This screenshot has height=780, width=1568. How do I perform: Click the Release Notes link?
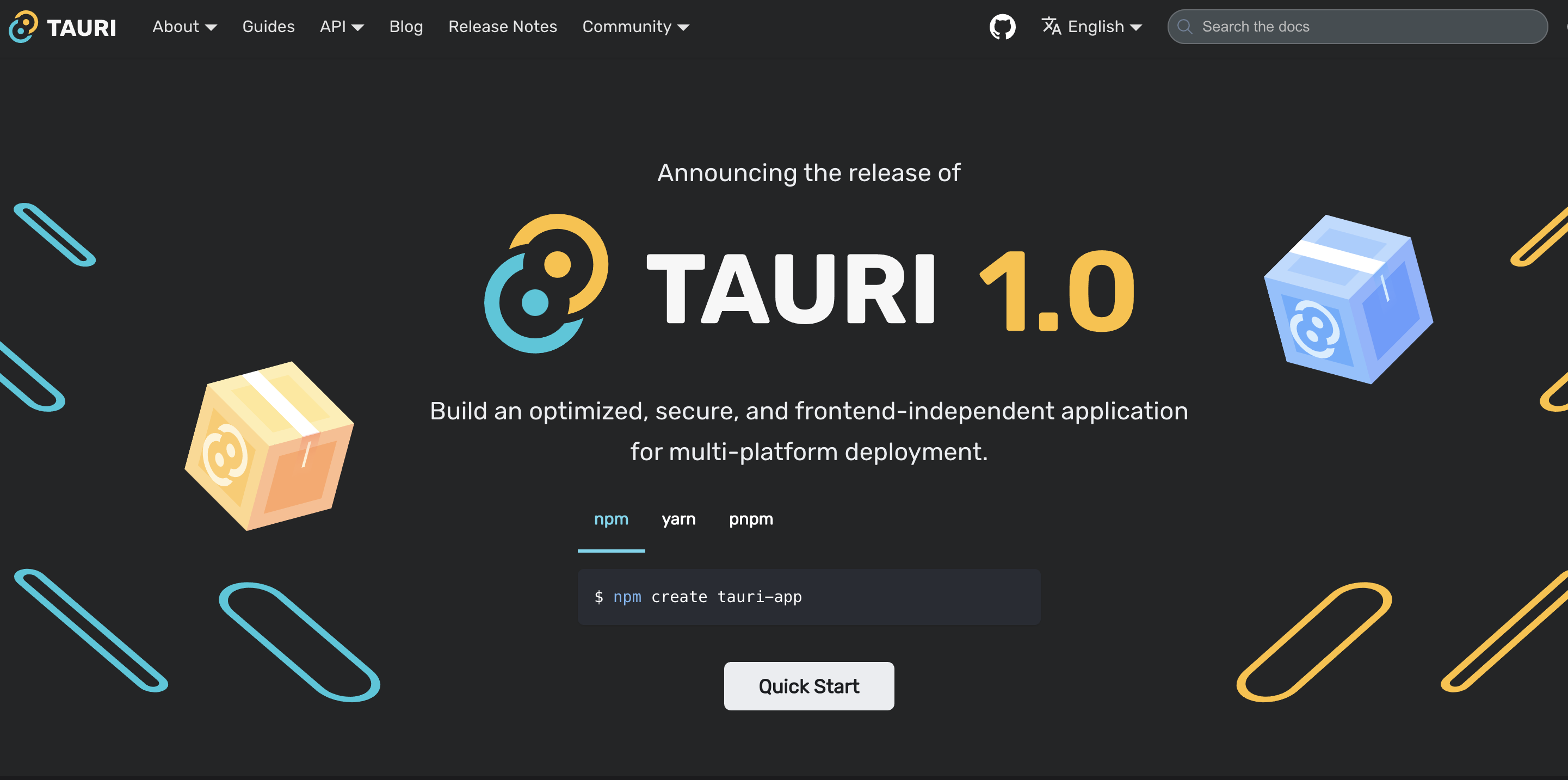click(502, 26)
